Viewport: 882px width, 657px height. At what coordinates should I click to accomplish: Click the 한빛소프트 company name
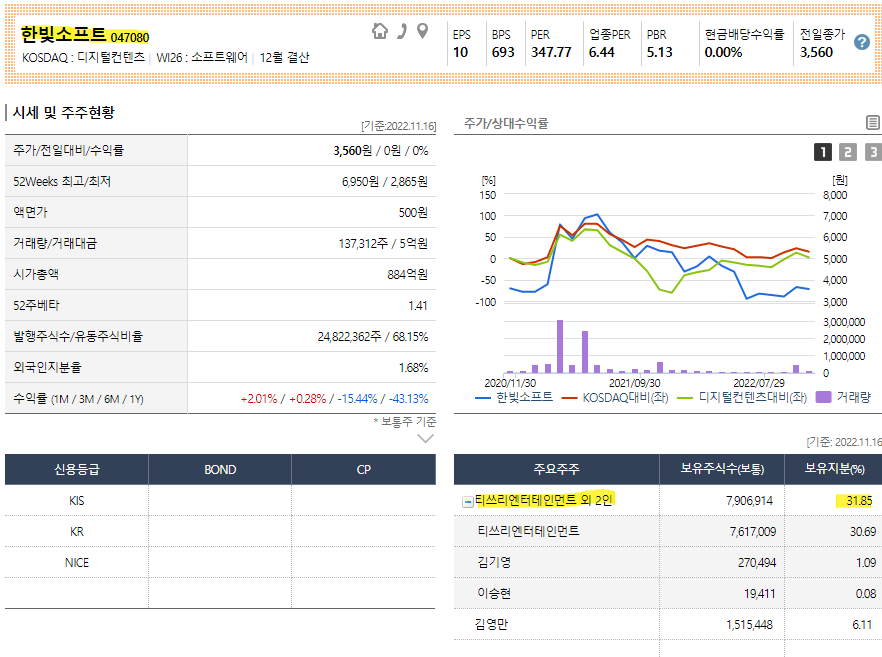(64, 34)
